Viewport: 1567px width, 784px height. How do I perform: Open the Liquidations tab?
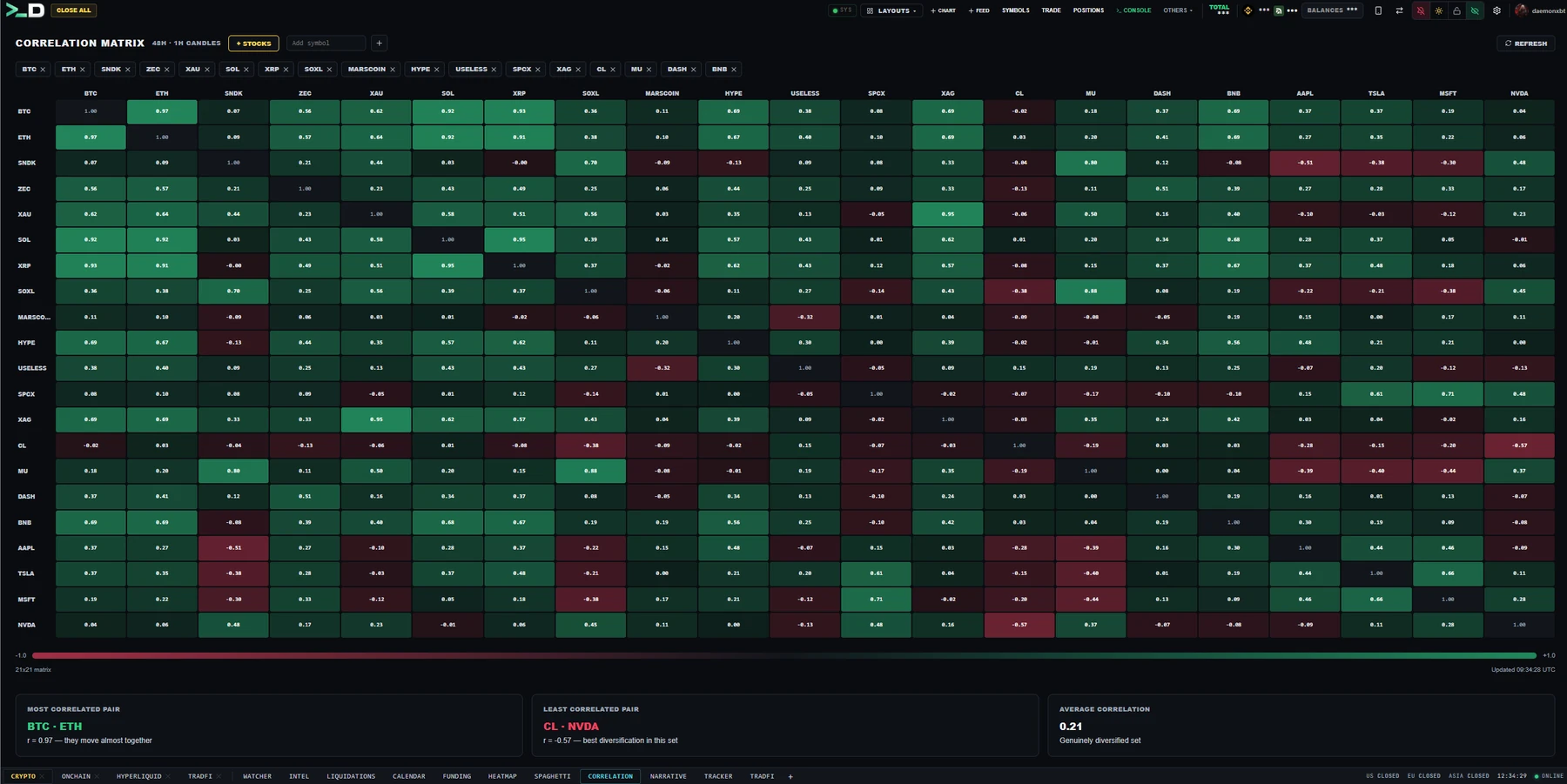coord(351,776)
